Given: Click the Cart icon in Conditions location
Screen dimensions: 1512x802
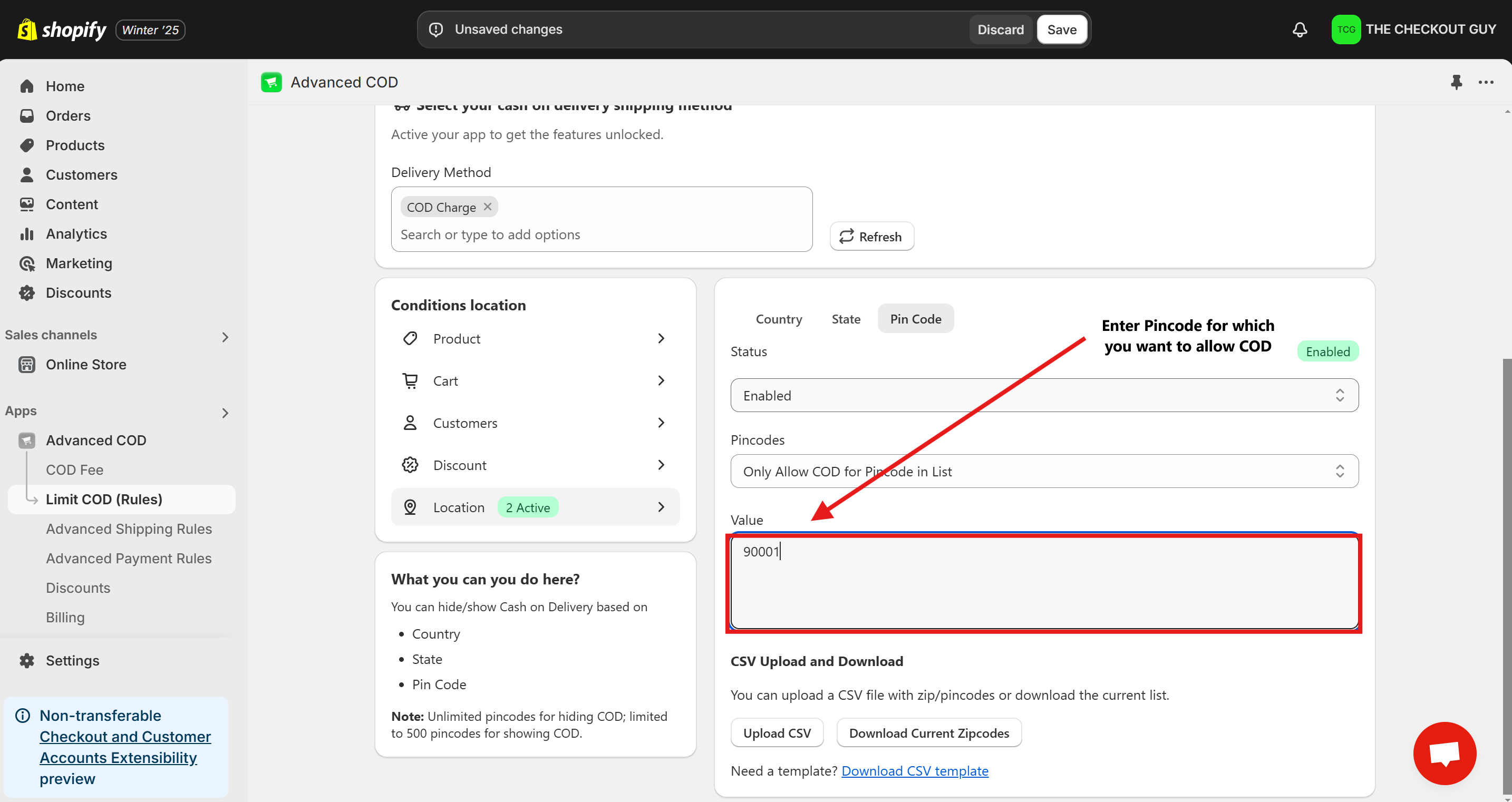Looking at the screenshot, I should pyautogui.click(x=410, y=381).
